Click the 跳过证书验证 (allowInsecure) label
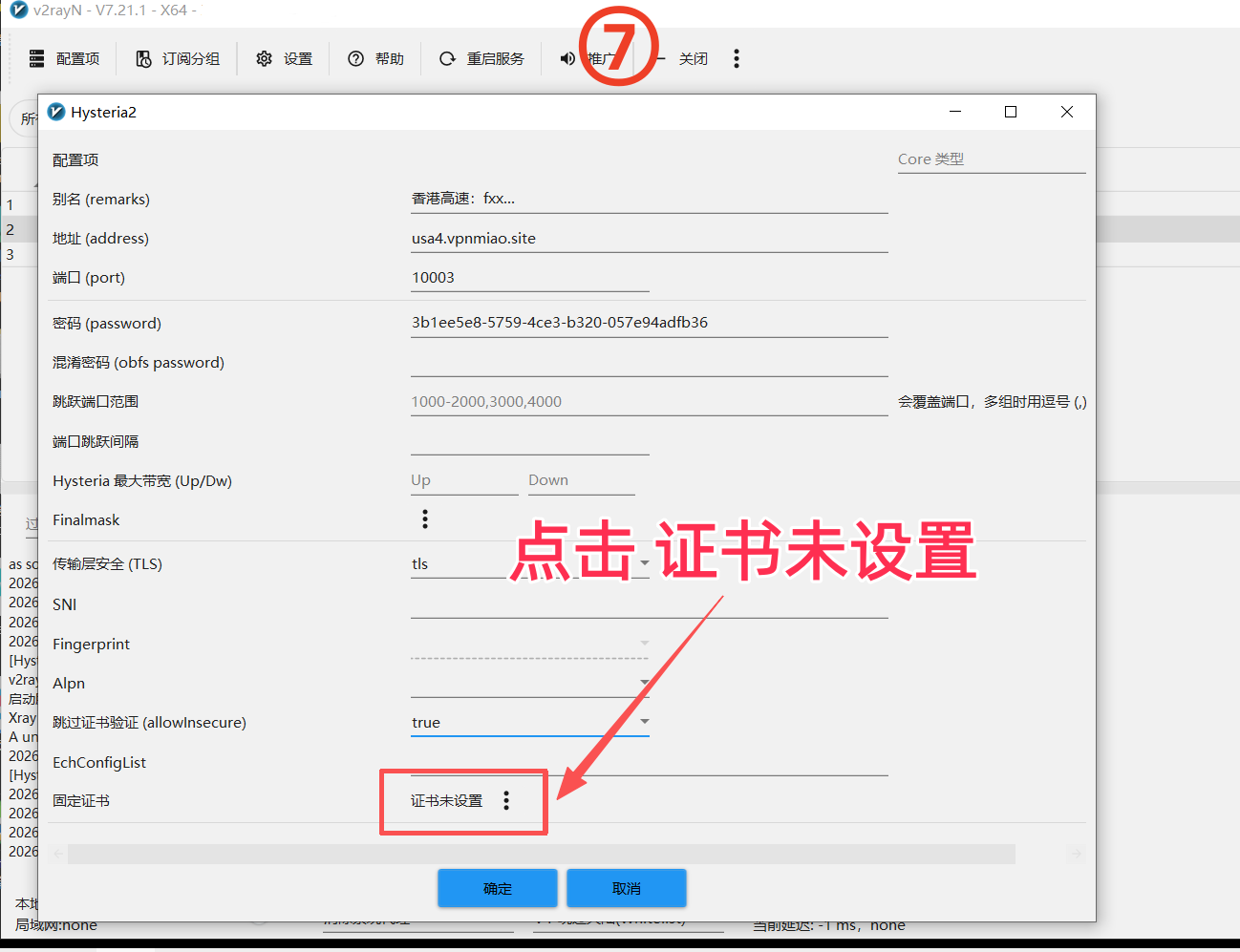 click(150, 723)
